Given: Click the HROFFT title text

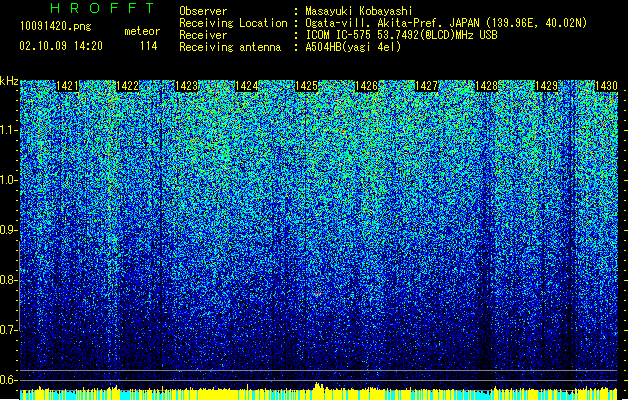Looking at the screenshot, I should click(x=102, y=8).
